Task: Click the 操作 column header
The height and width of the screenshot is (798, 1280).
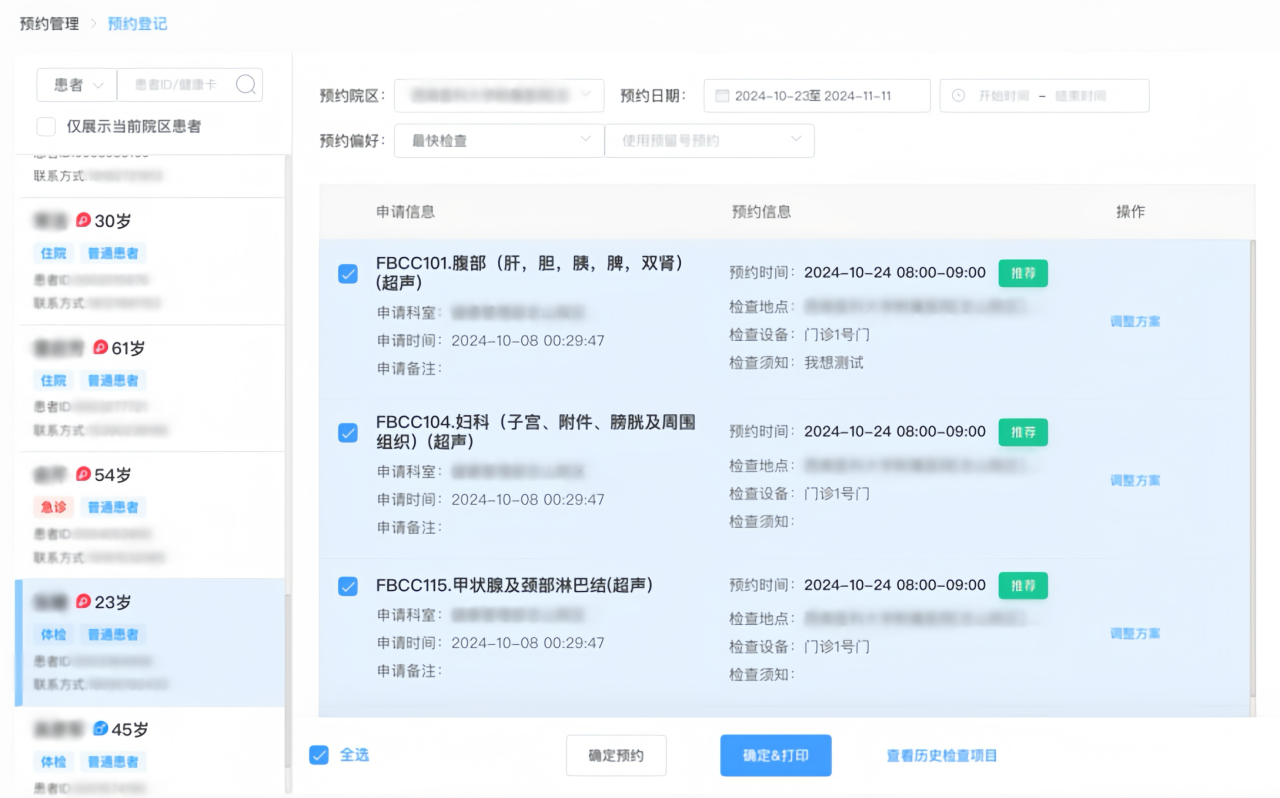Action: [1131, 212]
